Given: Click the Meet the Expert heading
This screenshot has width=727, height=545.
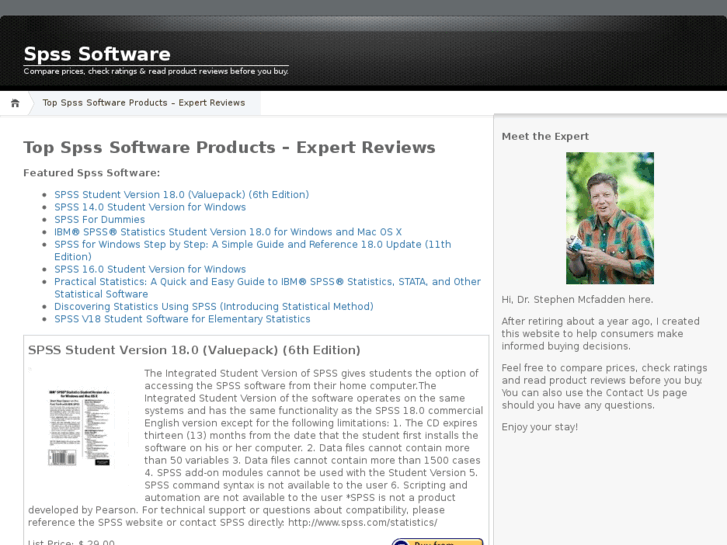Looking at the screenshot, I should click(x=545, y=136).
